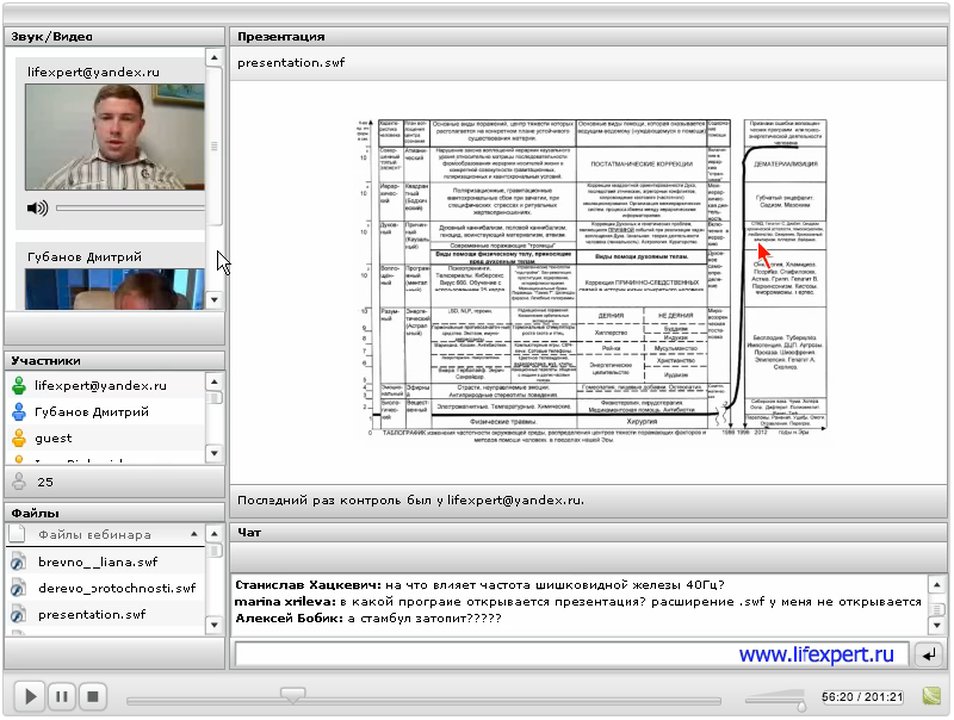Send chat message with the enter arrow button
This screenshot has height=720, width=954.
[929, 655]
